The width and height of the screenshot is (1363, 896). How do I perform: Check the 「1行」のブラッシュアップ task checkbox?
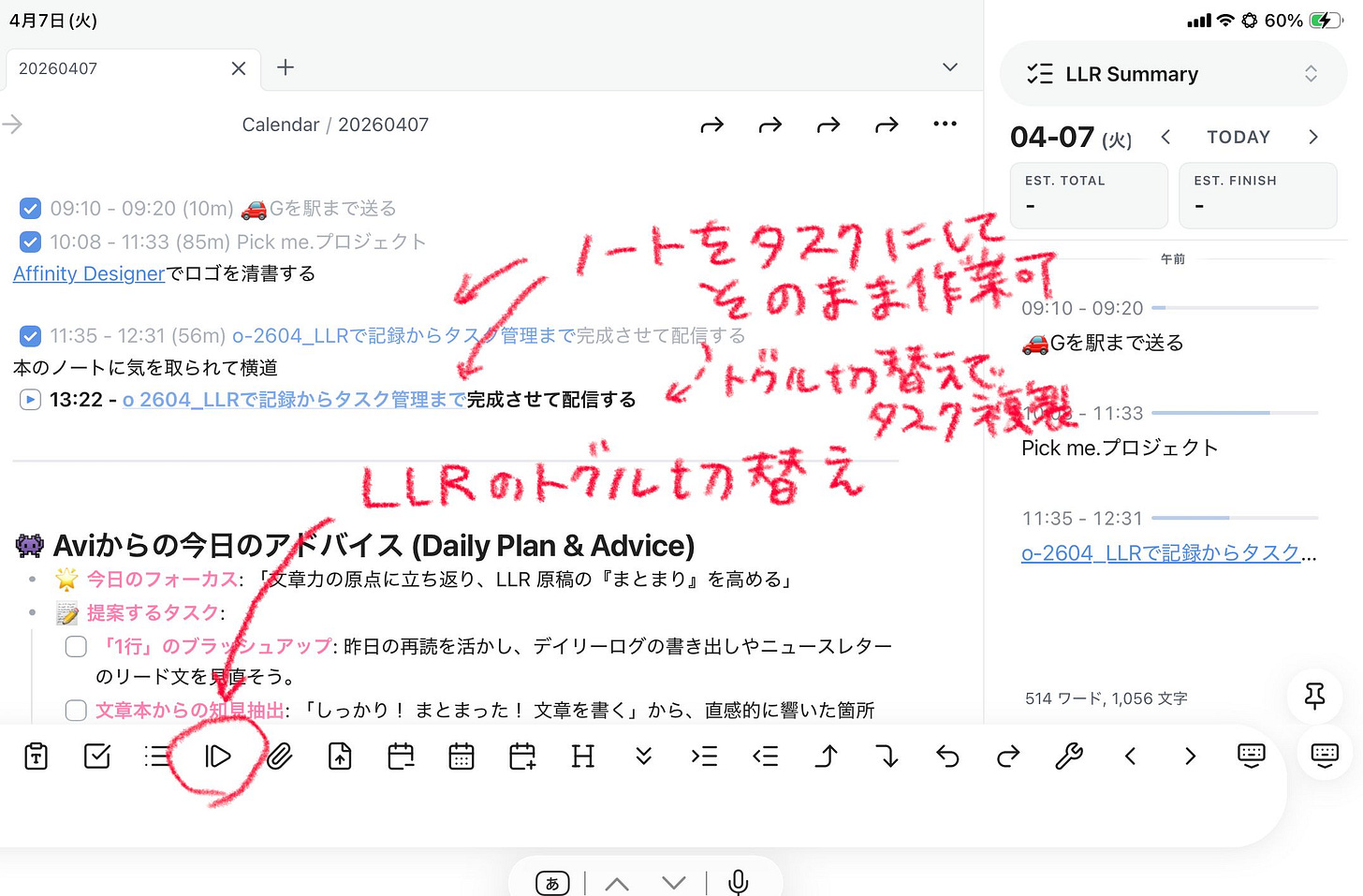[x=75, y=646]
